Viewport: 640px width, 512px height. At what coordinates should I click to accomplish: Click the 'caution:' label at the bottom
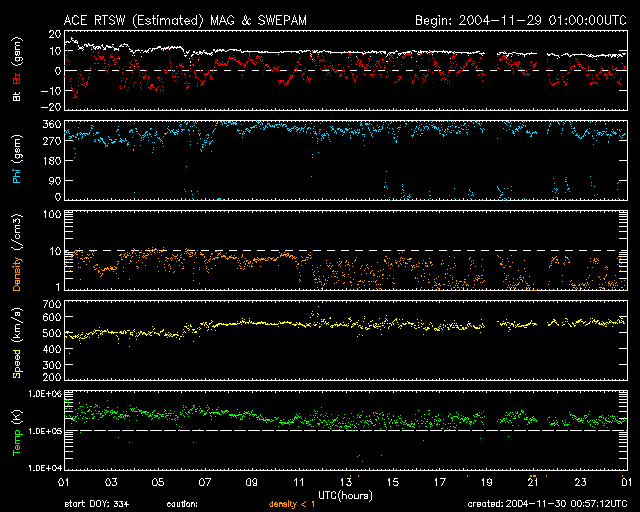pyautogui.click(x=182, y=503)
